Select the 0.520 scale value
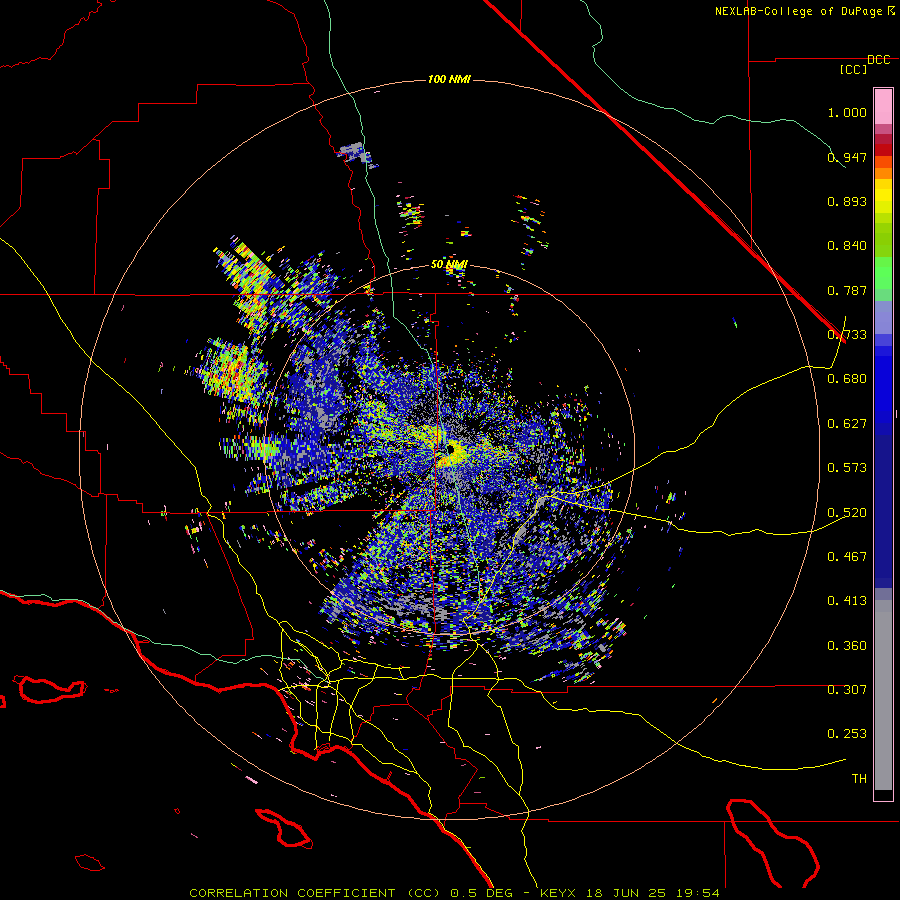The height and width of the screenshot is (900, 900). point(847,513)
